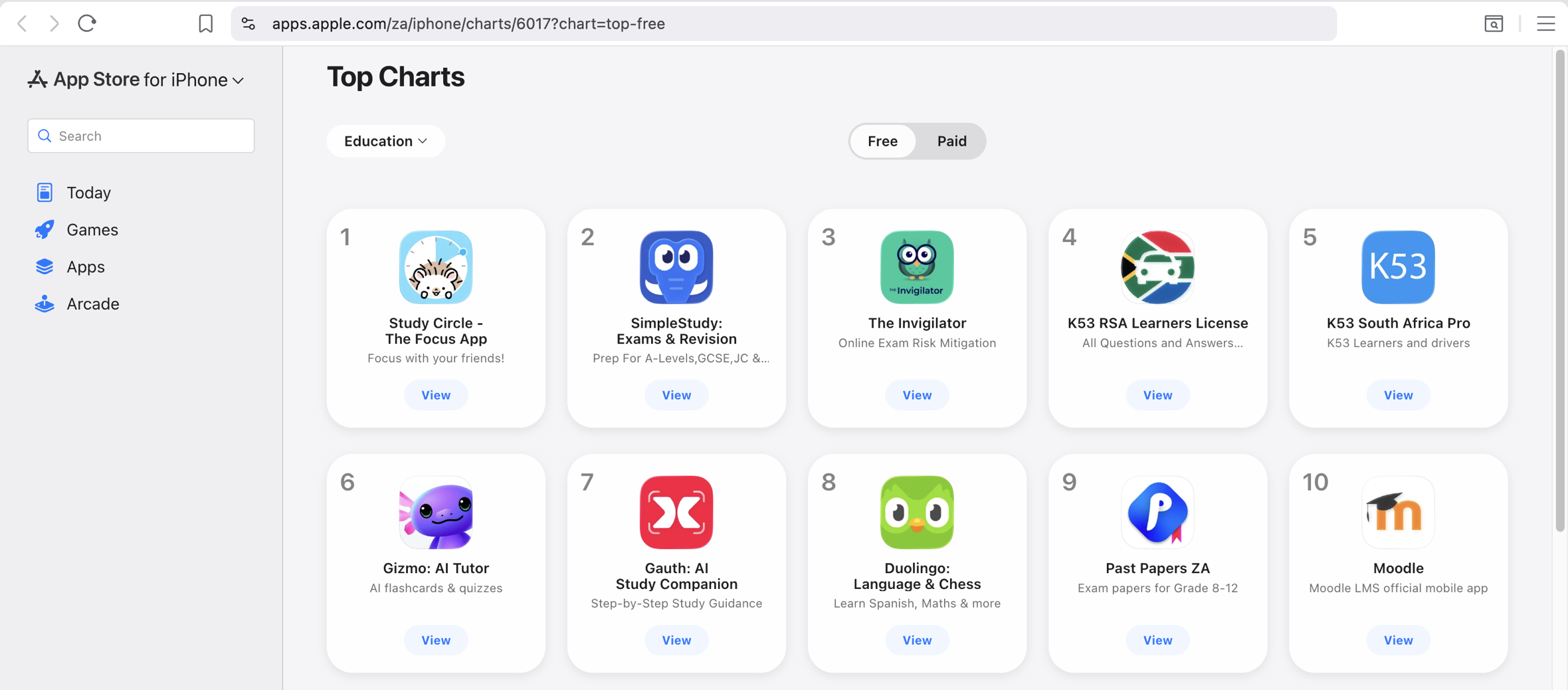Switch chart to Paid apps

pos(951,141)
